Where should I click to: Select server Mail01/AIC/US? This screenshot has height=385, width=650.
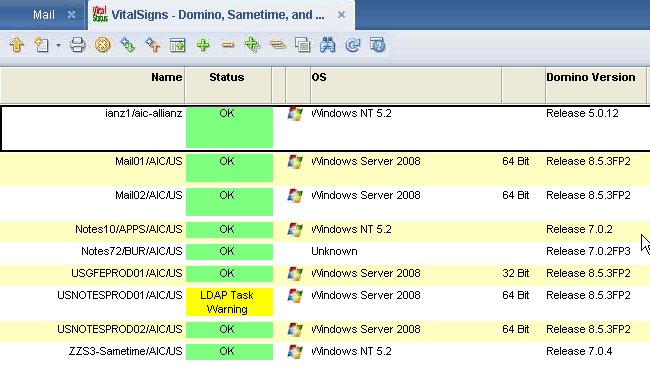(x=148, y=161)
